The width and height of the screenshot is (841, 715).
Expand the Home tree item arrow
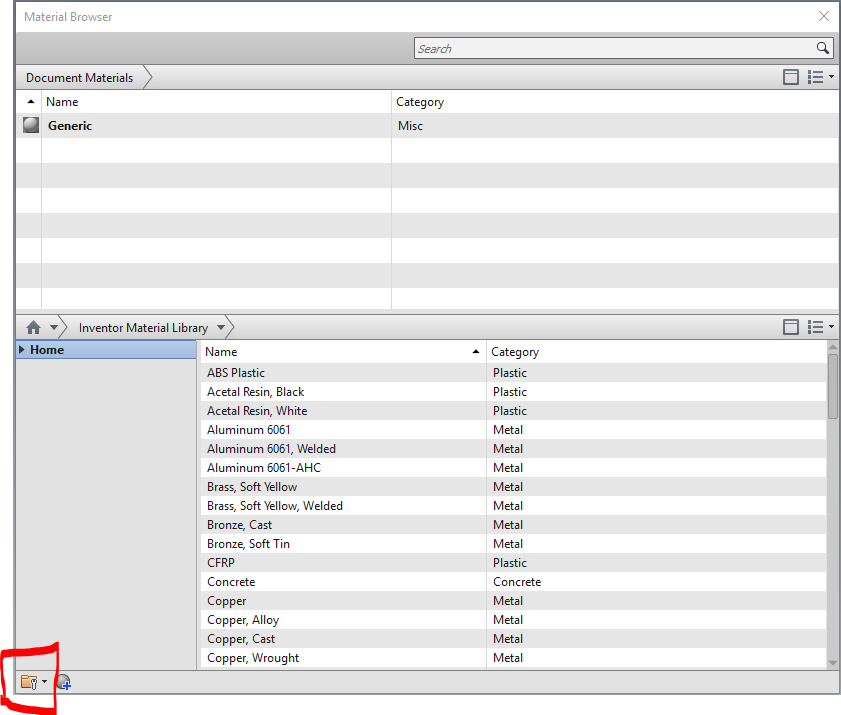[x=22, y=349]
